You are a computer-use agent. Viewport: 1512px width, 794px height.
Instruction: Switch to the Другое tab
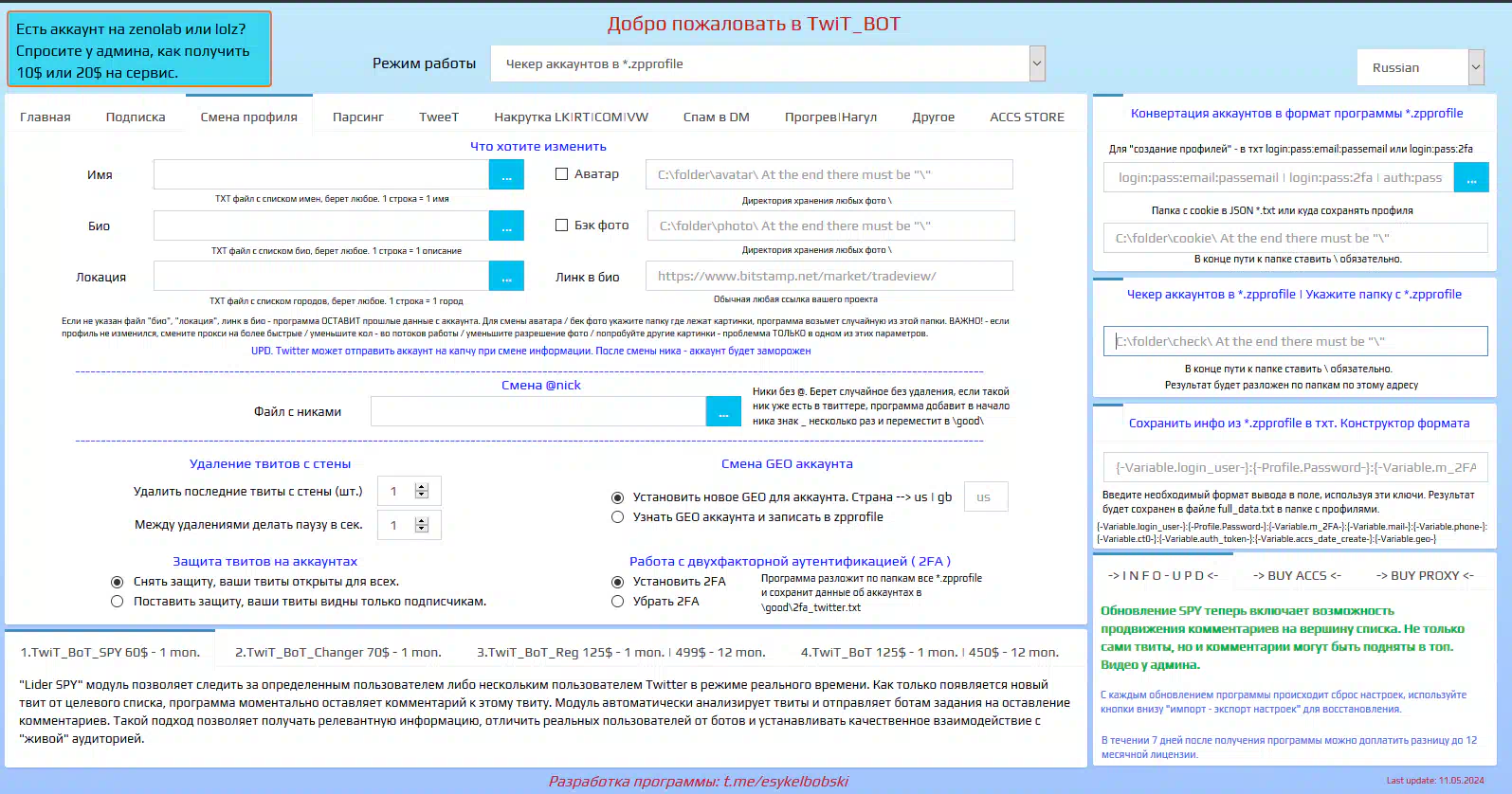coord(934,117)
